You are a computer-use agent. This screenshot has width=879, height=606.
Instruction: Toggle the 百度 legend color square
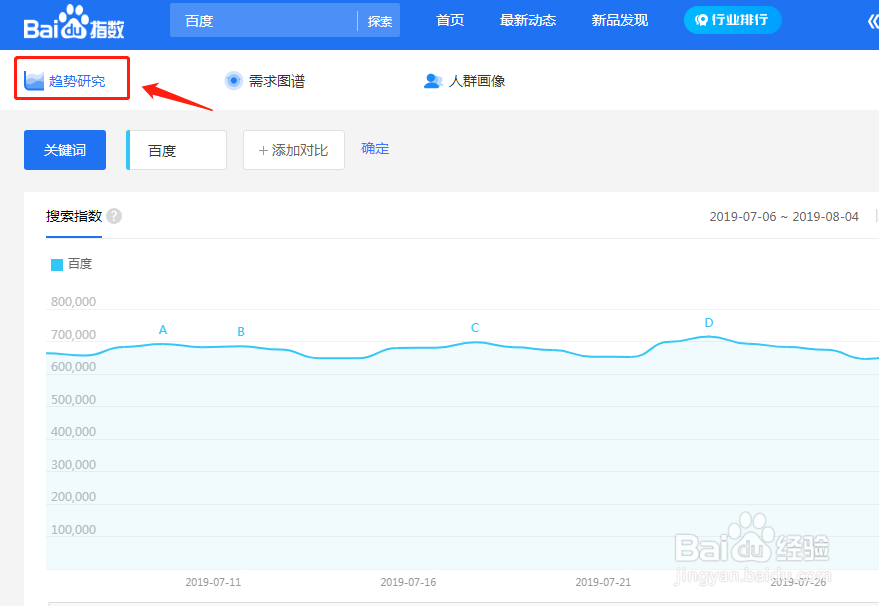57,265
